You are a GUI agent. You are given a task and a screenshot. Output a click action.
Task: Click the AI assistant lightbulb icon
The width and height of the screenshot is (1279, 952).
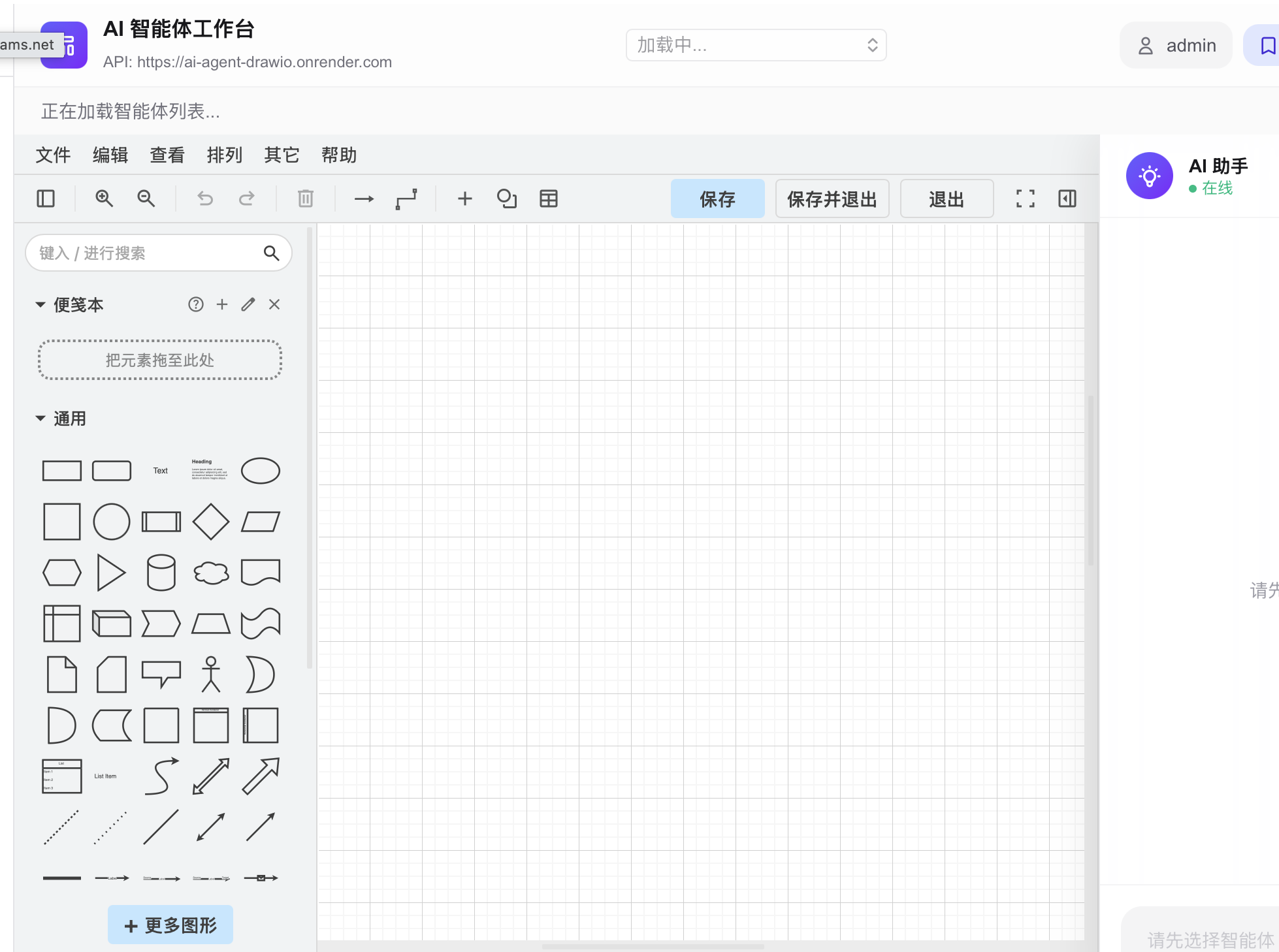tap(1150, 176)
